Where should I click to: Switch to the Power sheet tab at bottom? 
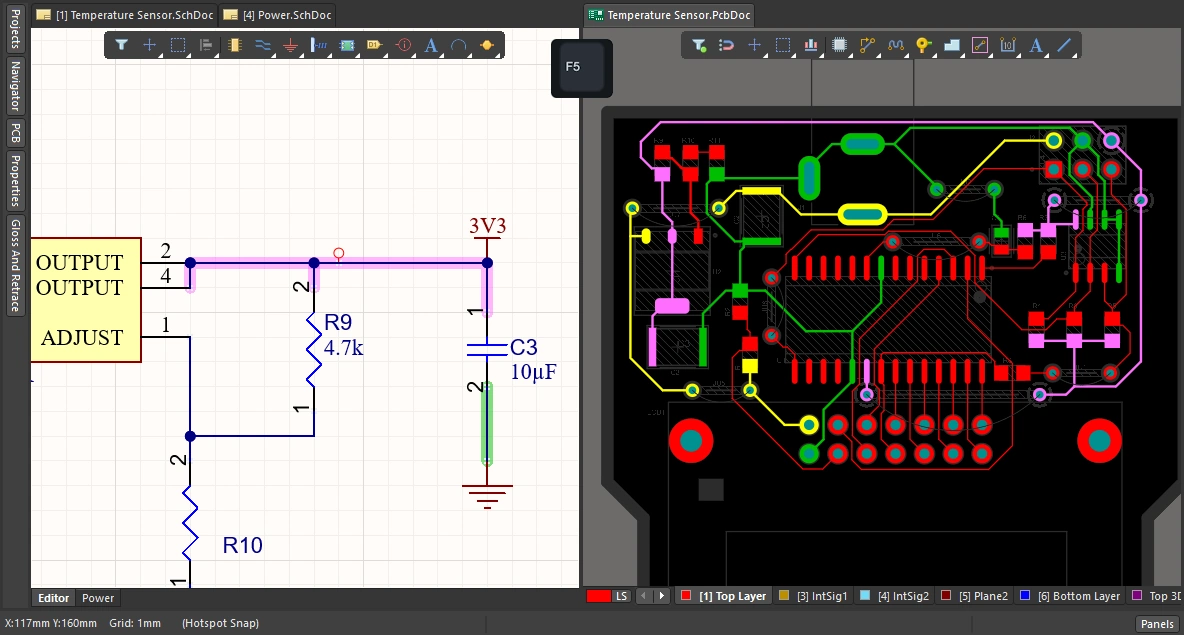(98, 598)
